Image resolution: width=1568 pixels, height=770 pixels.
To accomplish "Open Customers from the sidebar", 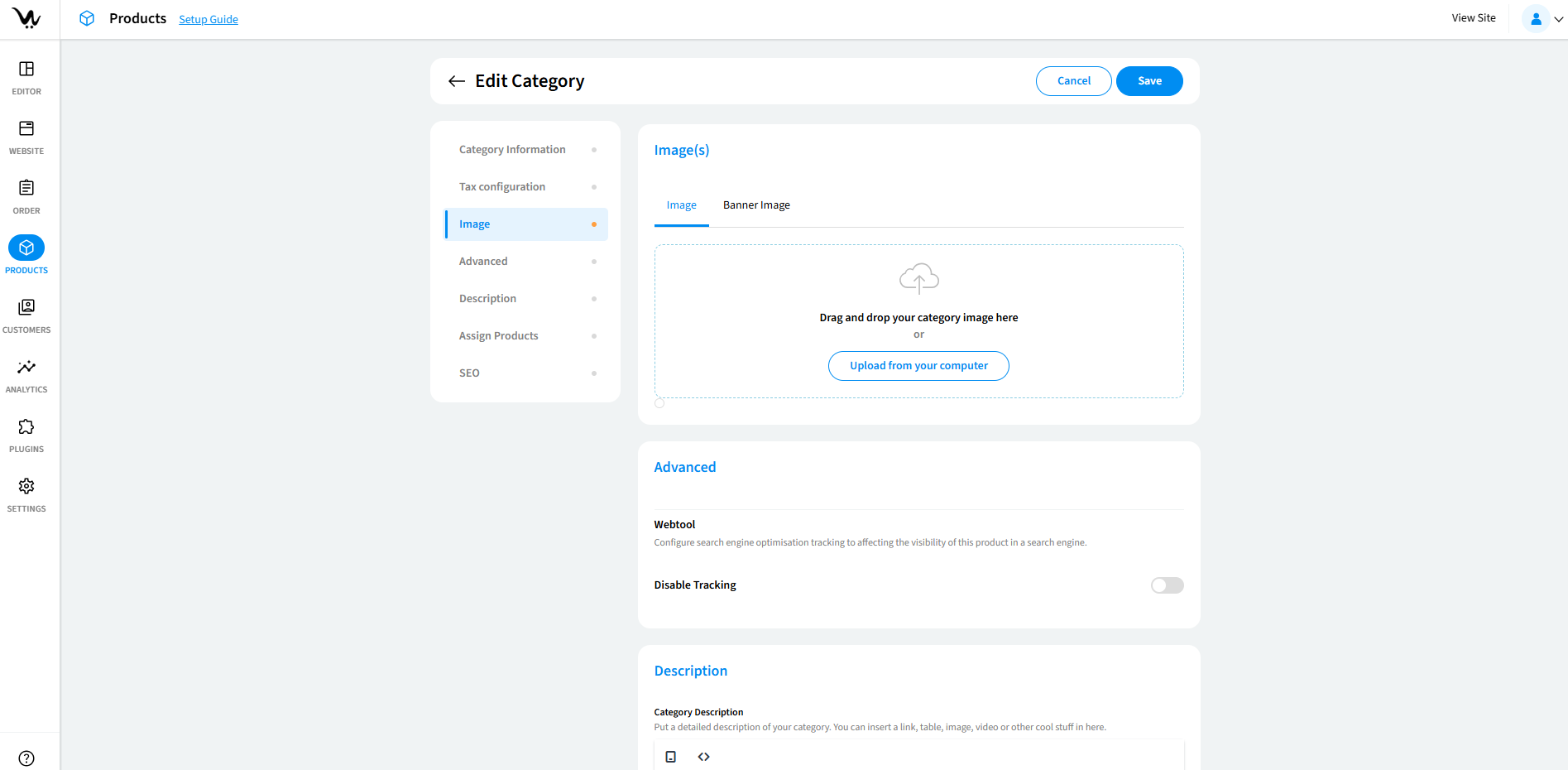I will [26, 308].
